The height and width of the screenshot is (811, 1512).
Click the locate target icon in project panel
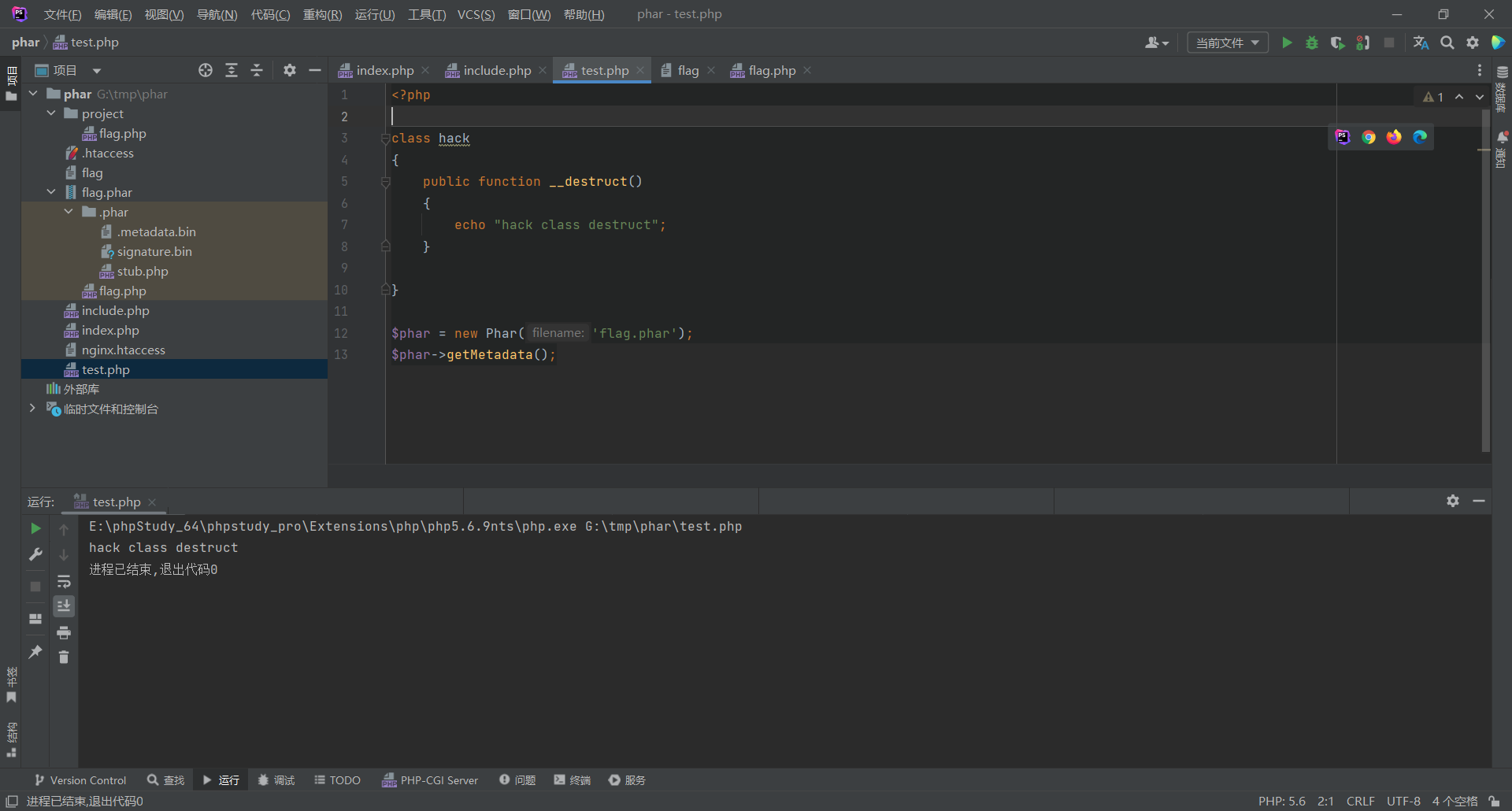(206, 70)
